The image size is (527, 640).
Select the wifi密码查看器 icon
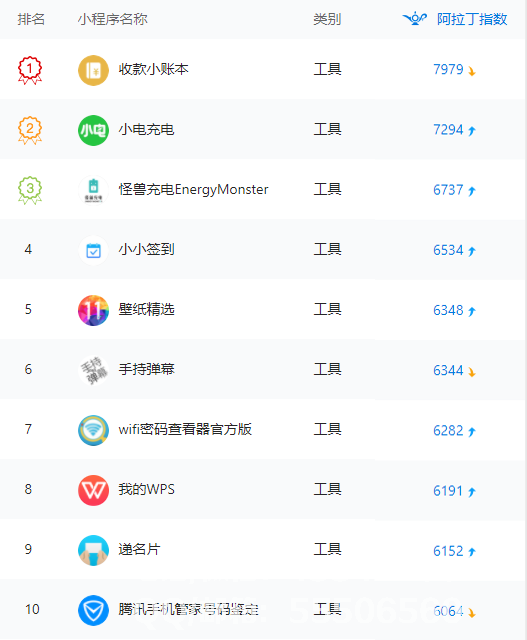pyautogui.click(x=93, y=430)
